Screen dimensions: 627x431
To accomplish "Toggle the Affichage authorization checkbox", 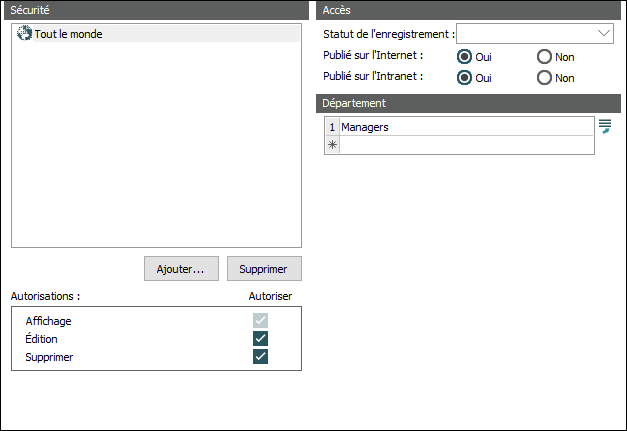I will (261, 321).
